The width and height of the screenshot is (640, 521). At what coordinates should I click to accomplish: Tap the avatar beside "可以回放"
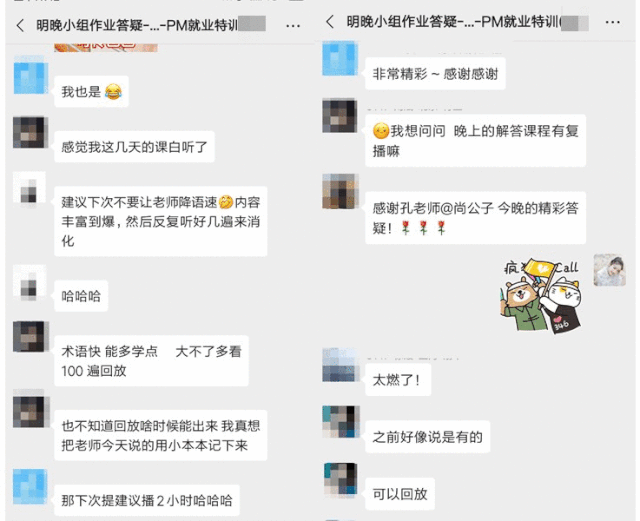coord(341,480)
